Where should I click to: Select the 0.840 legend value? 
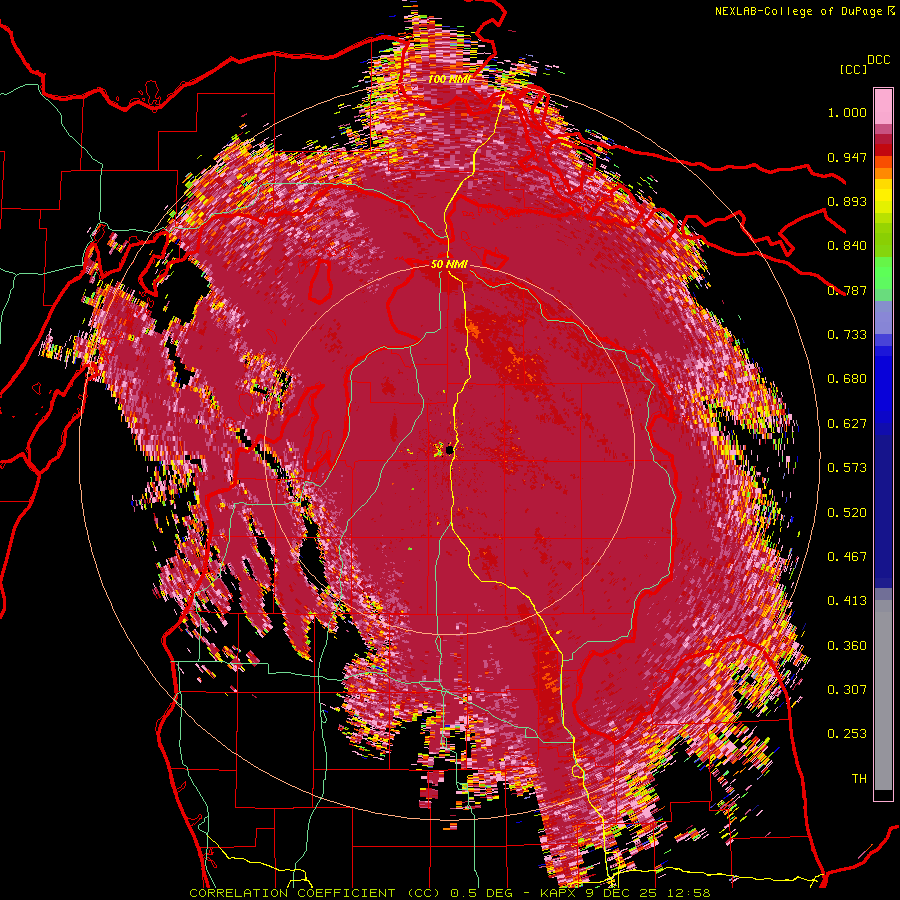click(x=847, y=246)
